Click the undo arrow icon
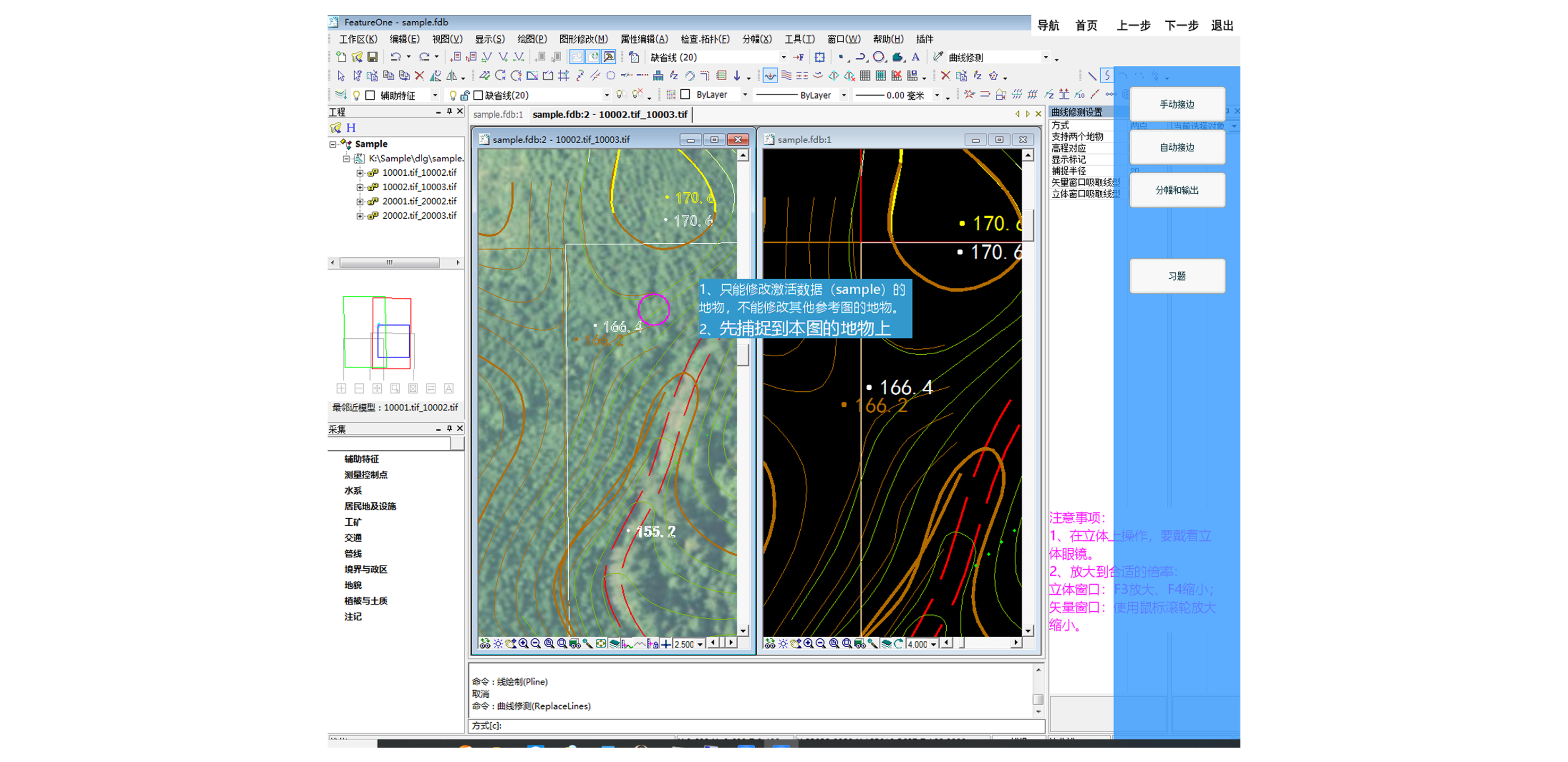1568x762 pixels. (x=396, y=57)
